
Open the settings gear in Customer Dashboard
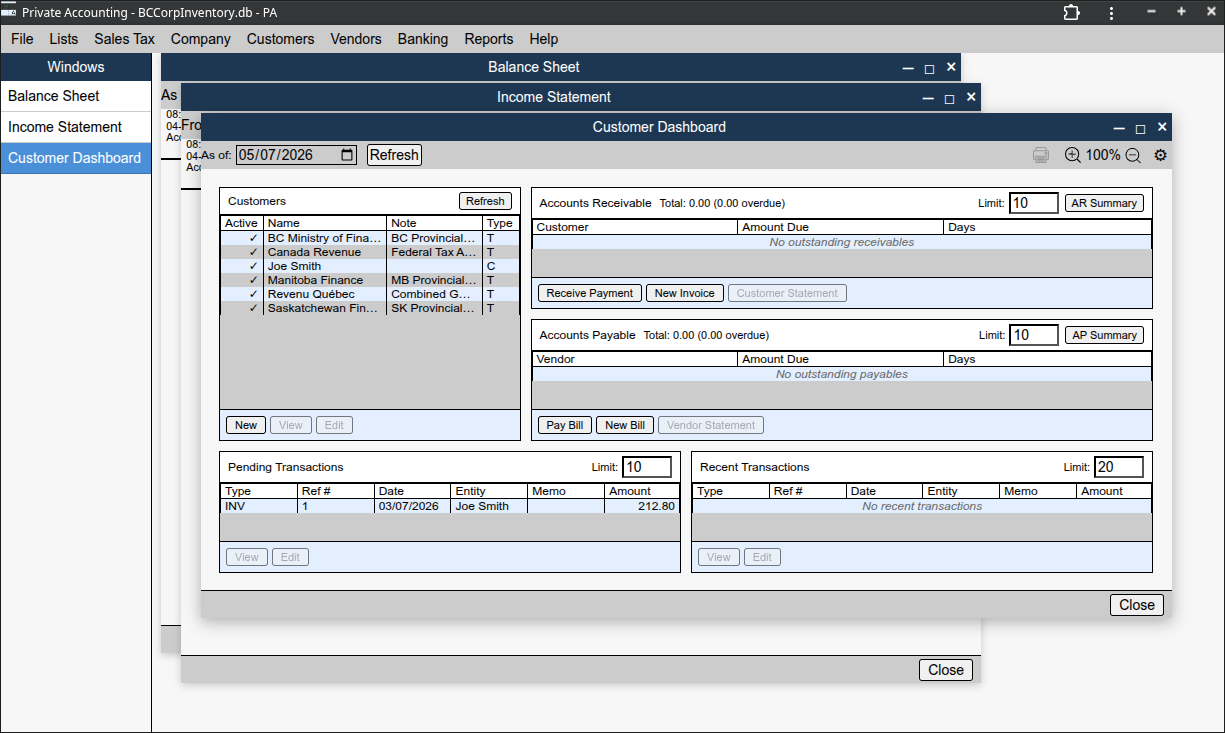(1161, 155)
